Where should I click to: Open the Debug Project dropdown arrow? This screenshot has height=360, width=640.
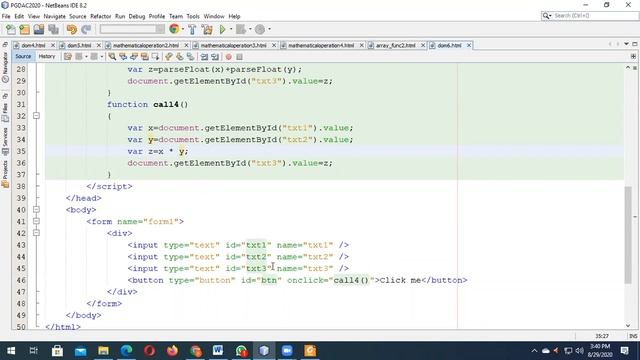pos(250,29)
